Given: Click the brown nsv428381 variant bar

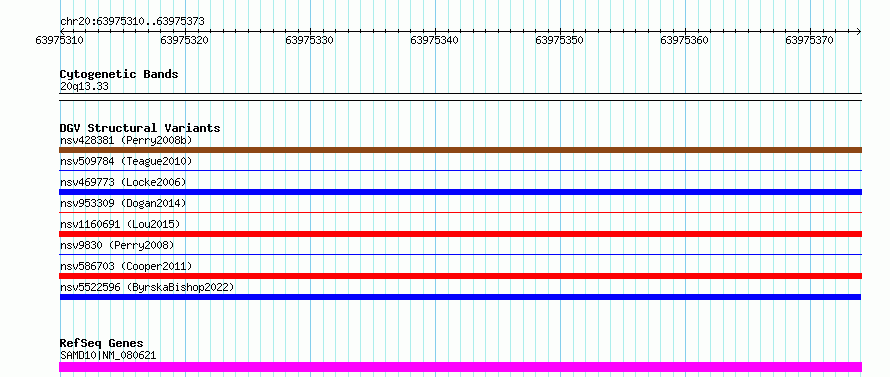Looking at the screenshot, I should coord(460,150).
